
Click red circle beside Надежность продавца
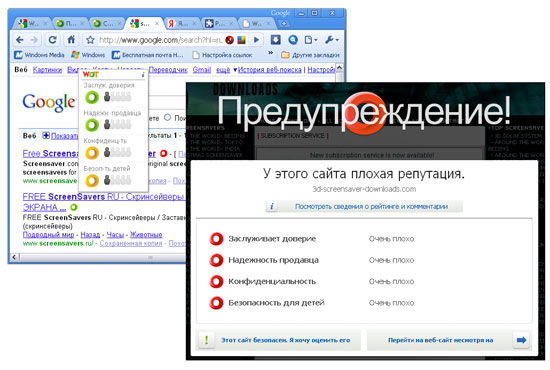pos(216,260)
